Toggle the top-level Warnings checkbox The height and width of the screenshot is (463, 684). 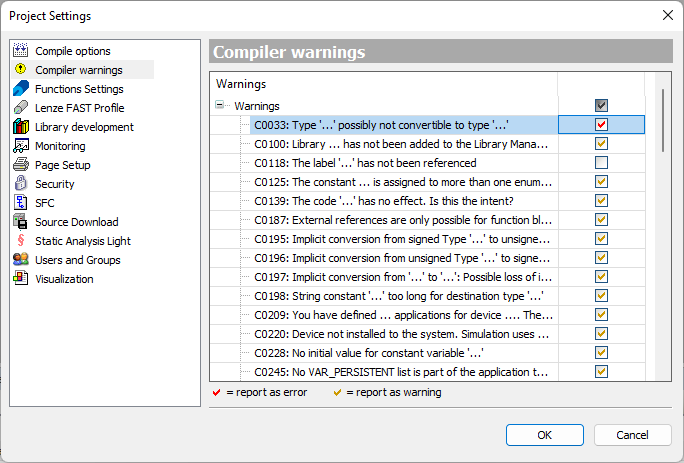601,105
